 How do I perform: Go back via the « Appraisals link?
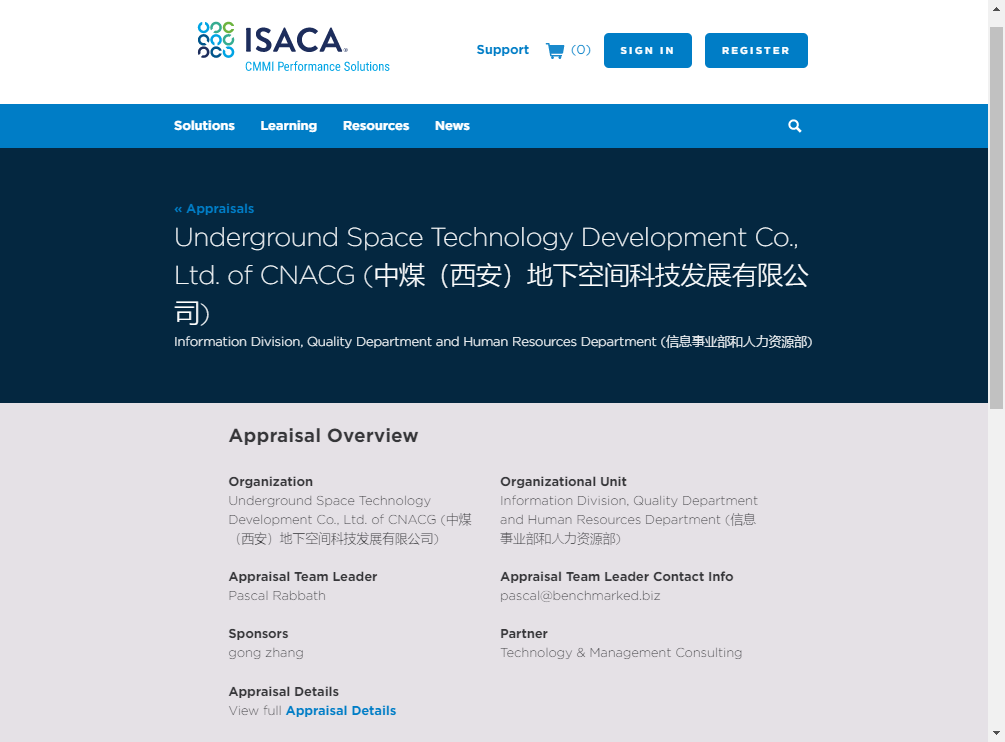pyautogui.click(x=214, y=209)
